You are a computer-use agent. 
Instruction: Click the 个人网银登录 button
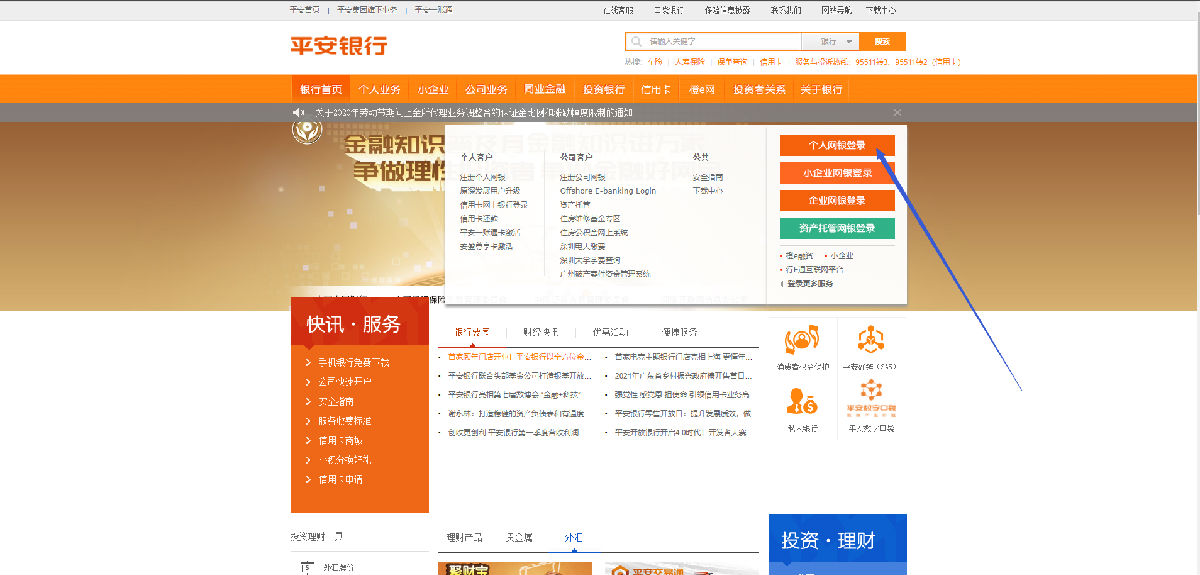pos(837,146)
